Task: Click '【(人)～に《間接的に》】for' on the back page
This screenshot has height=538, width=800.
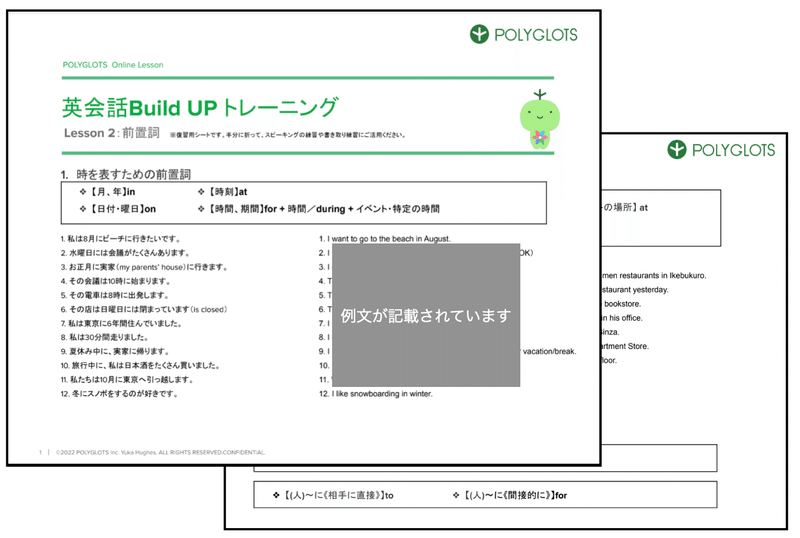Action: click(x=510, y=495)
